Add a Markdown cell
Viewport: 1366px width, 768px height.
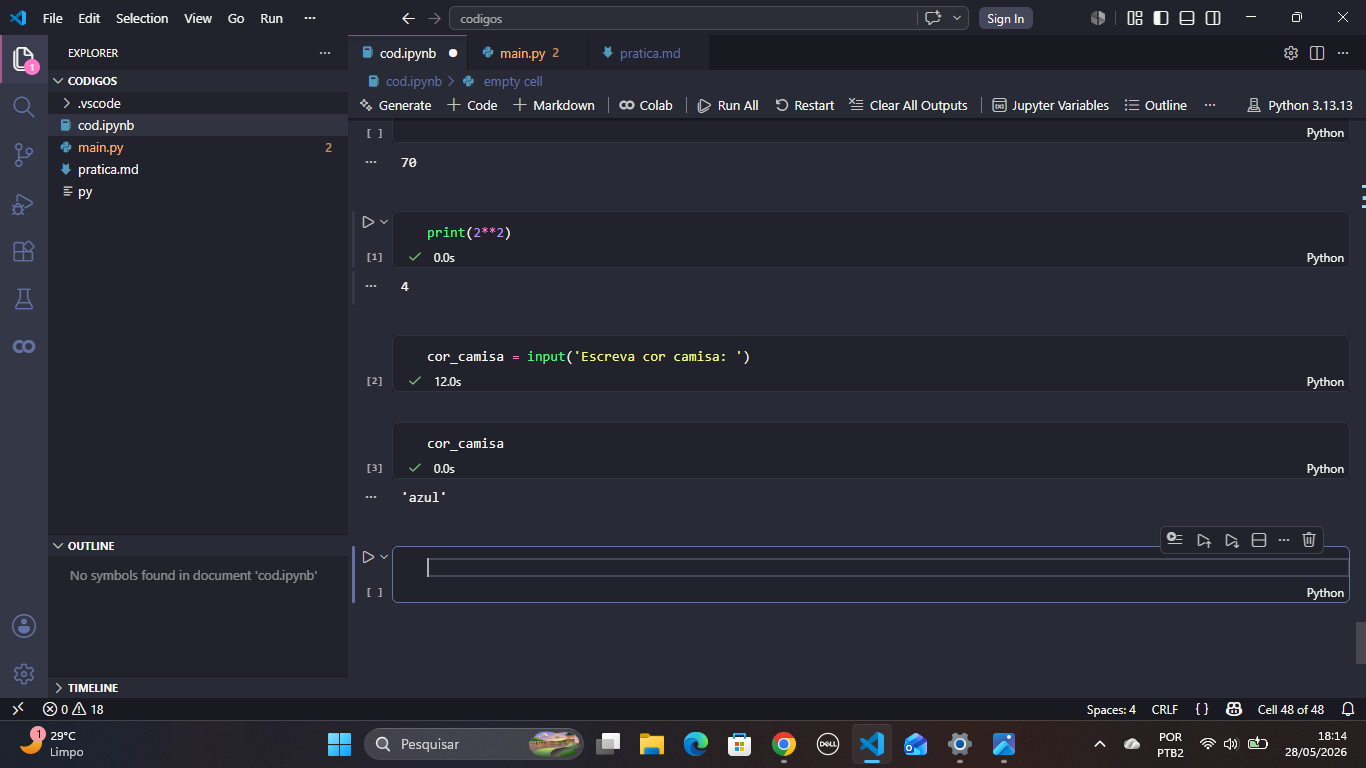553,105
